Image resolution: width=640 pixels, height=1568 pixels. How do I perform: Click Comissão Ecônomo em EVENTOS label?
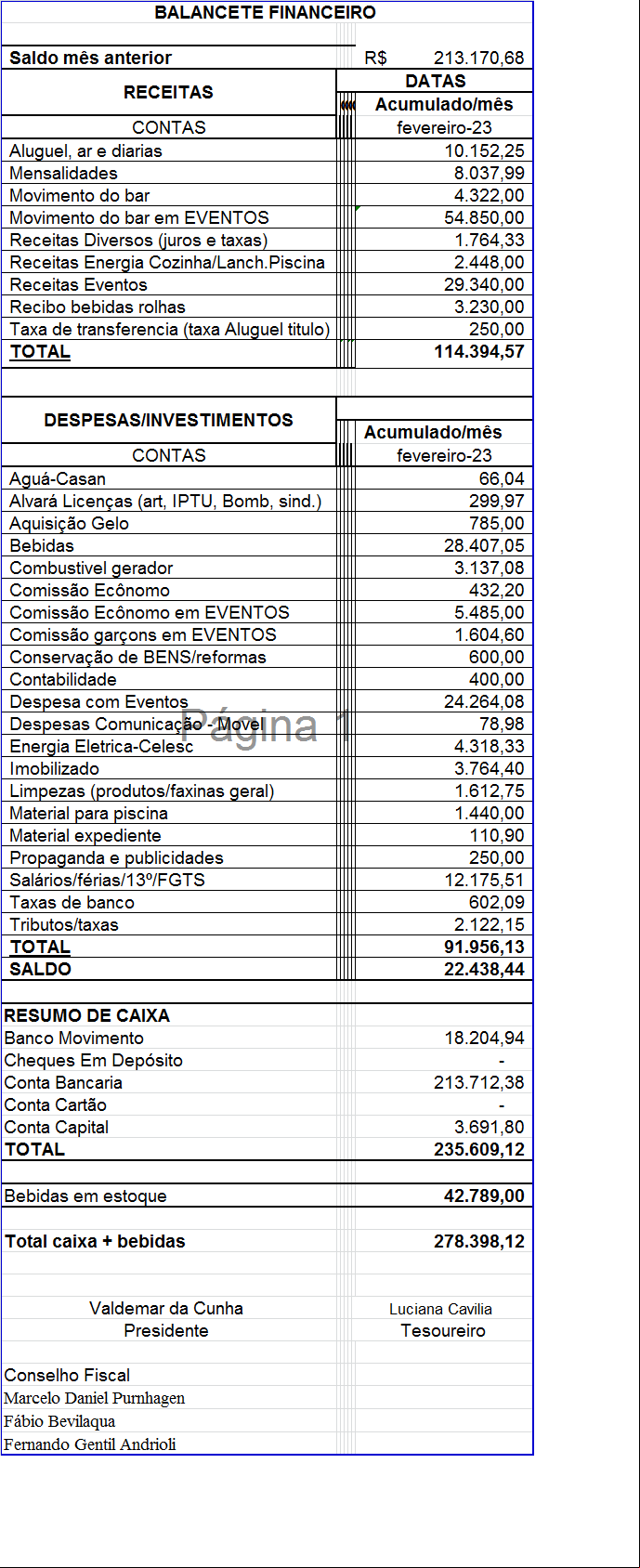coord(150,612)
